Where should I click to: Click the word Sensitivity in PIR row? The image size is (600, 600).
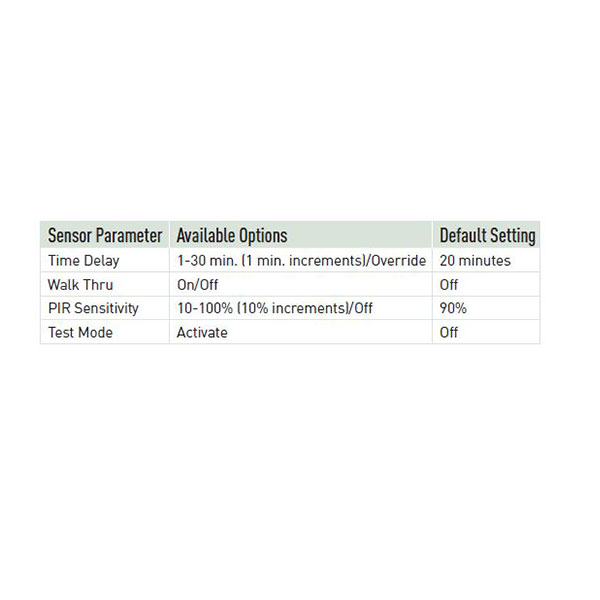click(106, 308)
